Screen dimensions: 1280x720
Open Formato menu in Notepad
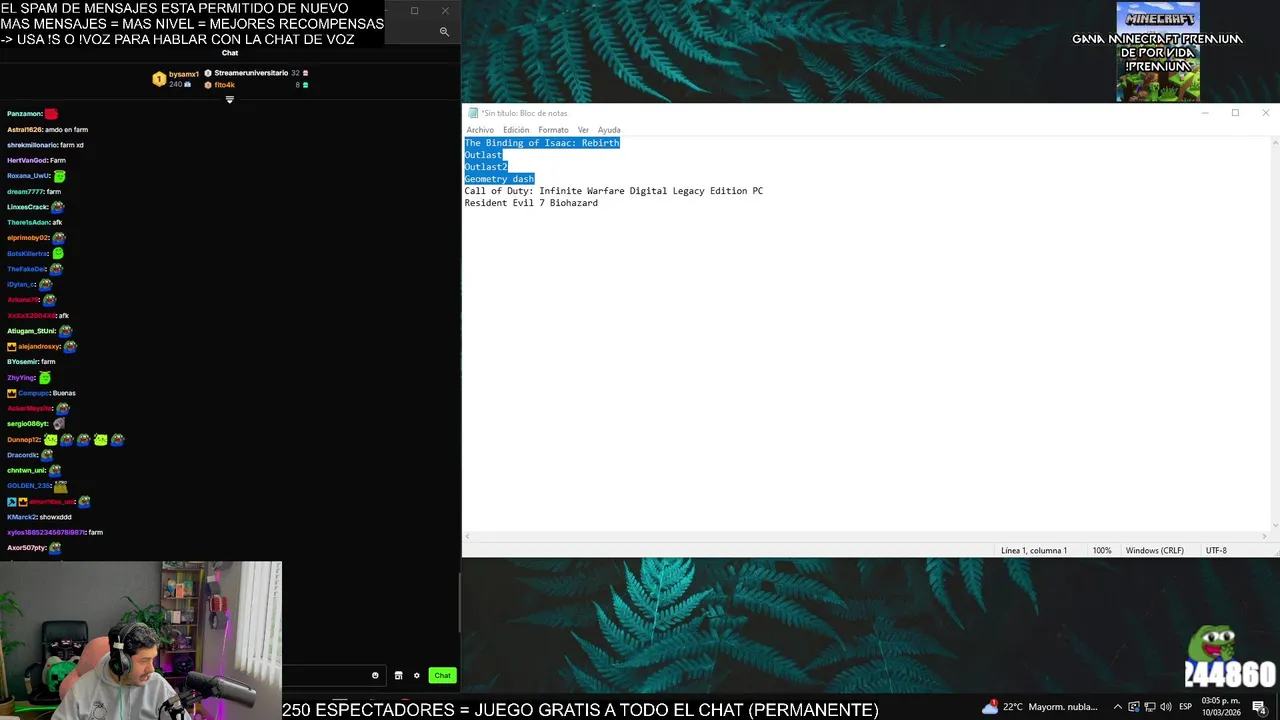[553, 130]
